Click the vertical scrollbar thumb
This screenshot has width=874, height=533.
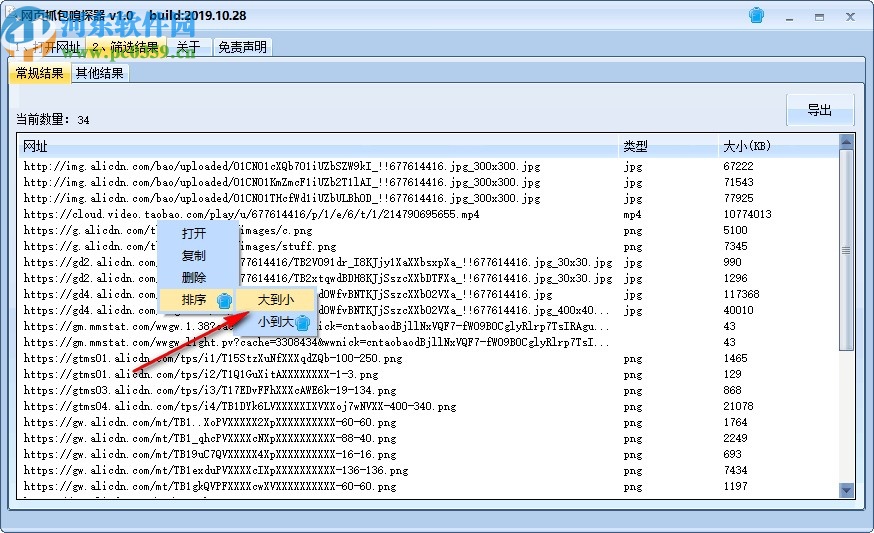(x=846, y=250)
